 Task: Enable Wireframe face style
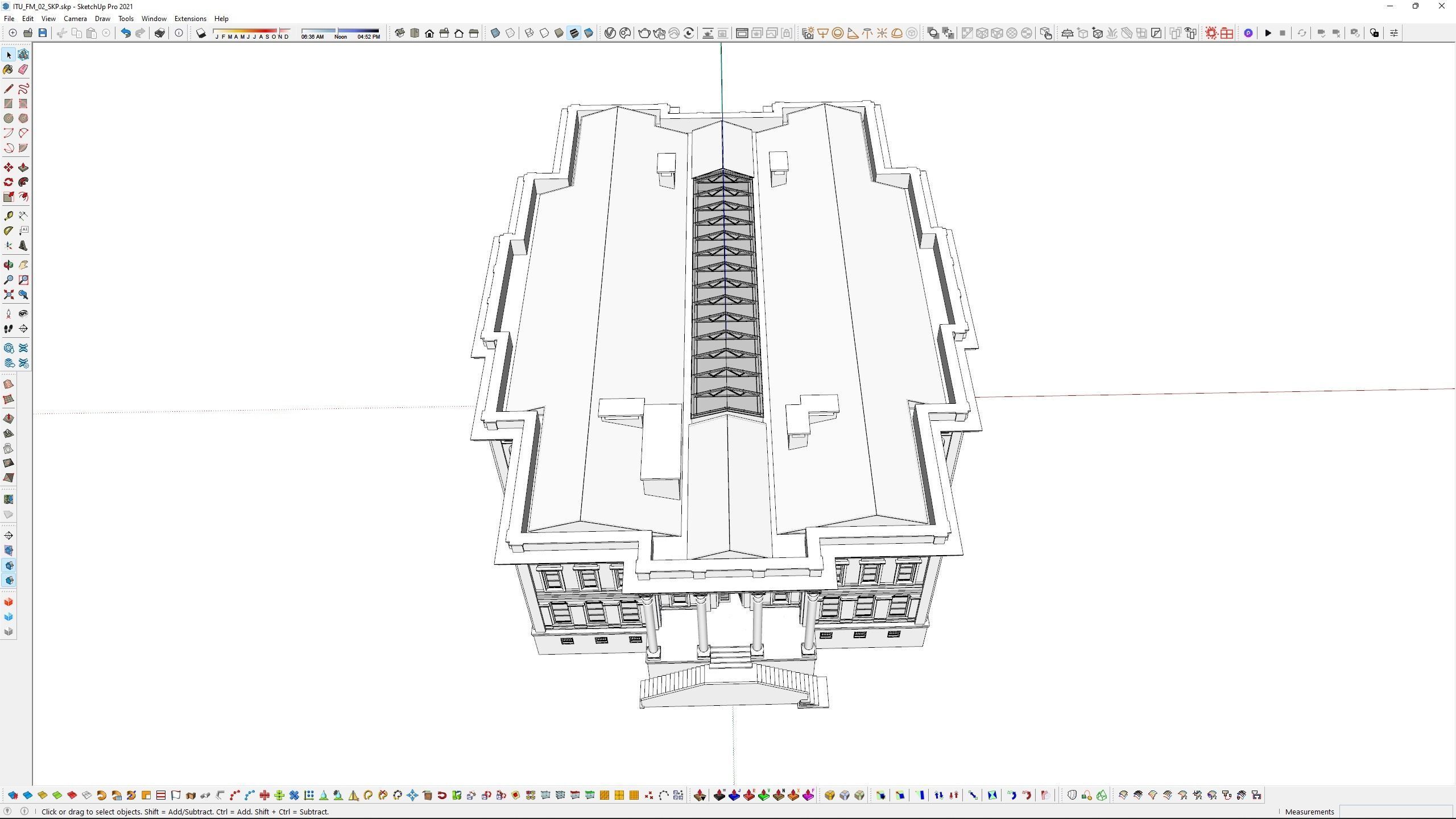(x=529, y=33)
